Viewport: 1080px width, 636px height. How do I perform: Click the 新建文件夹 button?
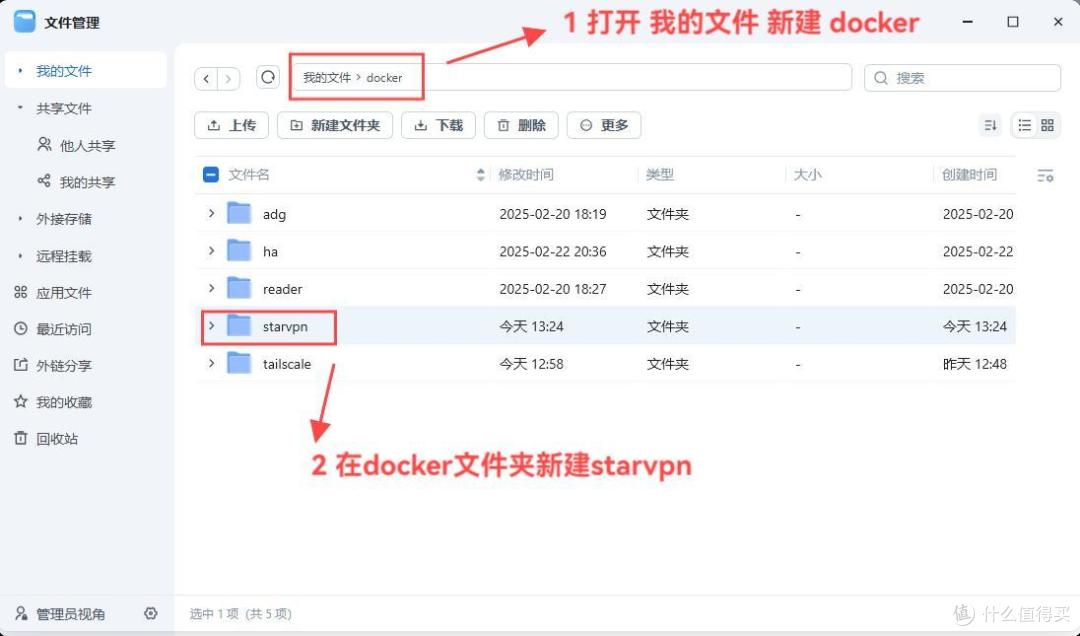[335, 125]
